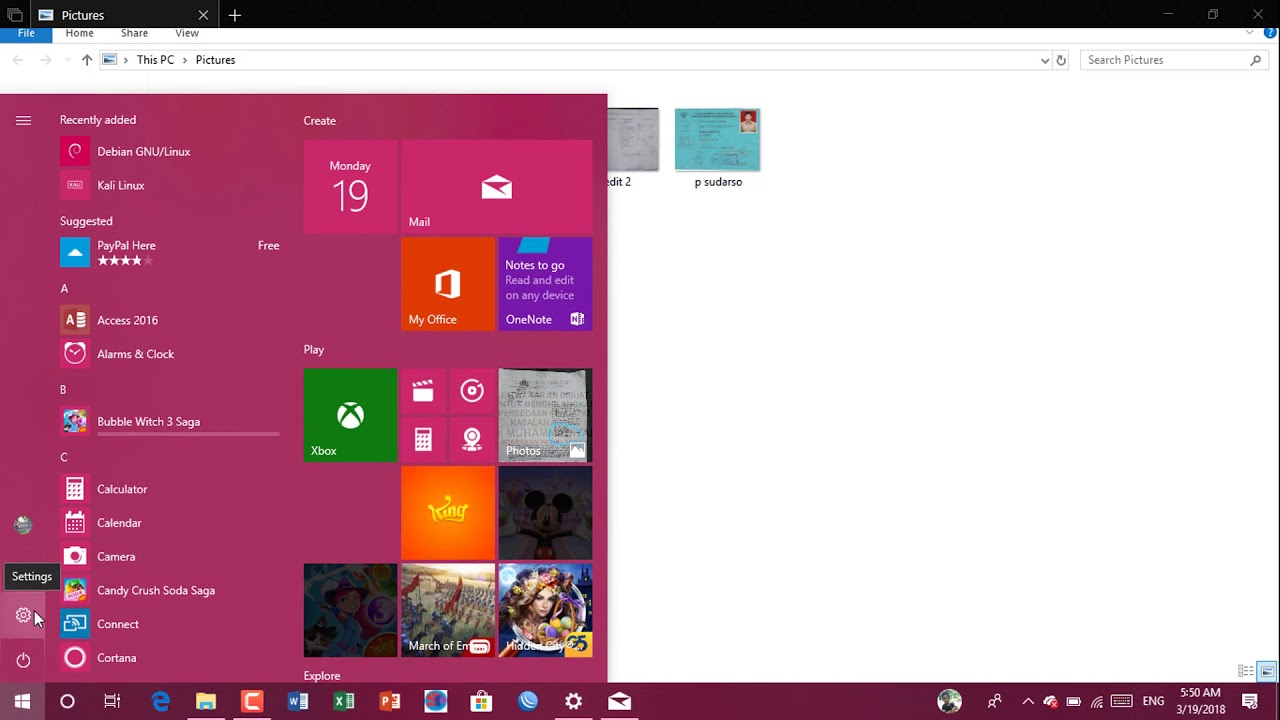
Task: Open Cortana from the app list
Action: click(170, 658)
